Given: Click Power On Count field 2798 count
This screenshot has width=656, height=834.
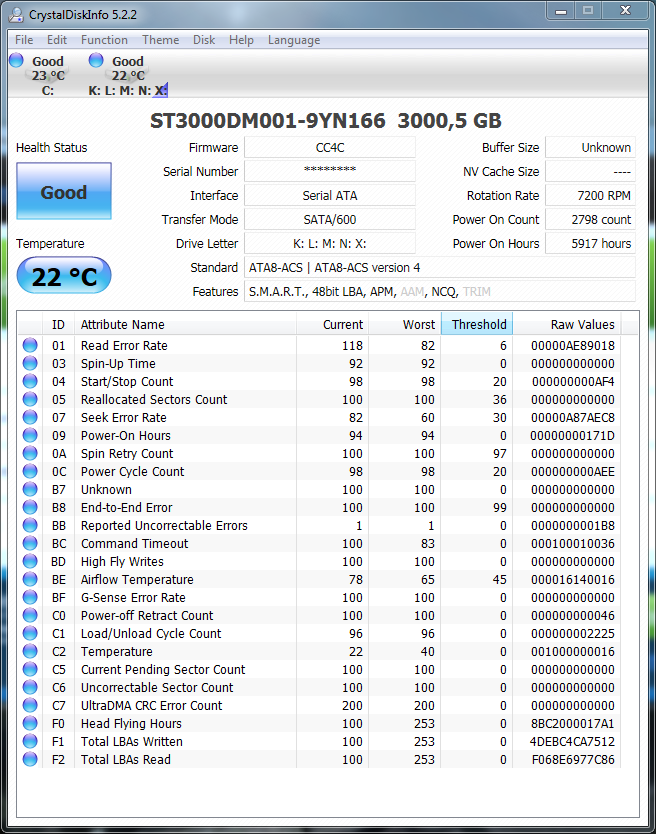Looking at the screenshot, I should (x=591, y=220).
